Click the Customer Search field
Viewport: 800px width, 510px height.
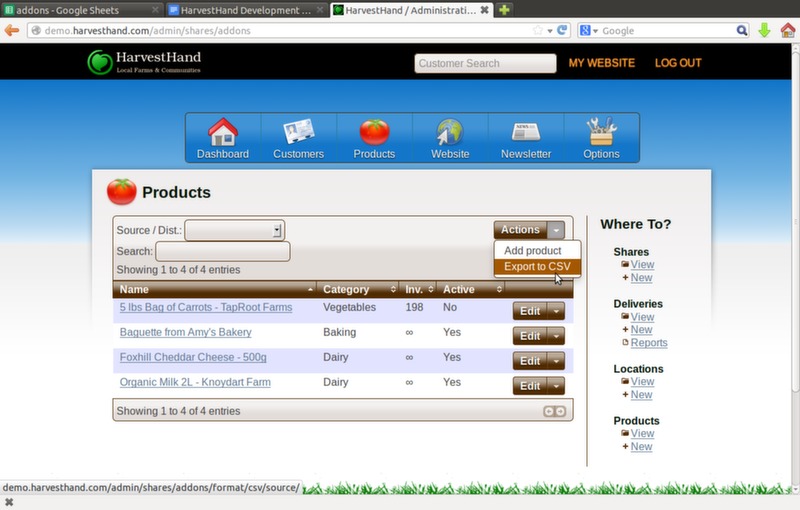click(x=485, y=63)
